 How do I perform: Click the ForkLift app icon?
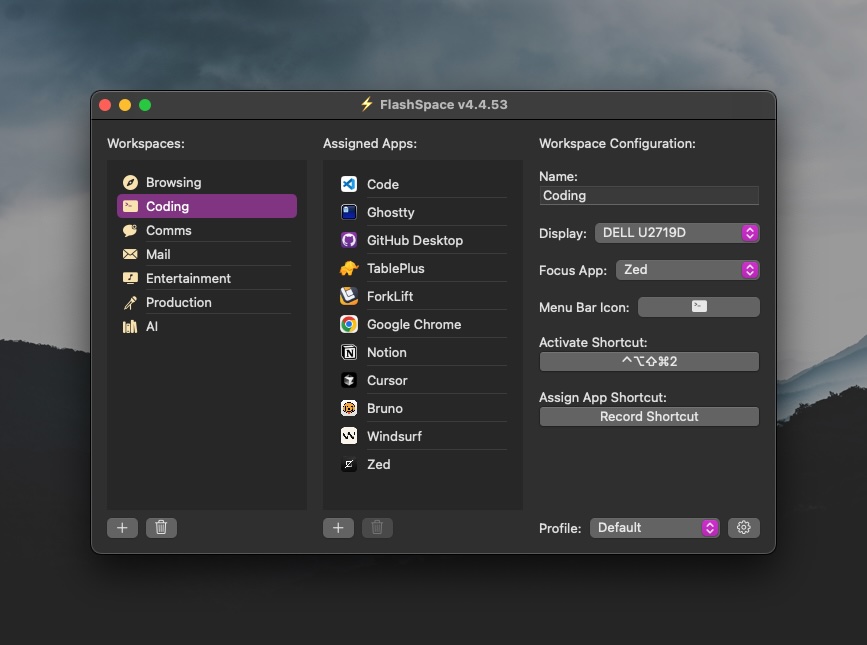pos(349,296)
